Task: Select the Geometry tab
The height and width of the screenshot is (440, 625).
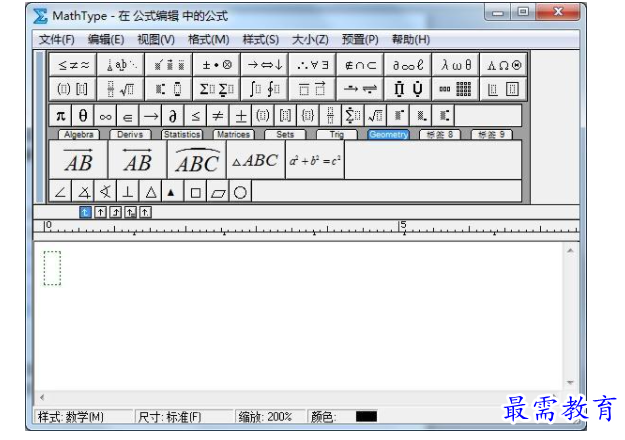Action: tap(388, 134)
